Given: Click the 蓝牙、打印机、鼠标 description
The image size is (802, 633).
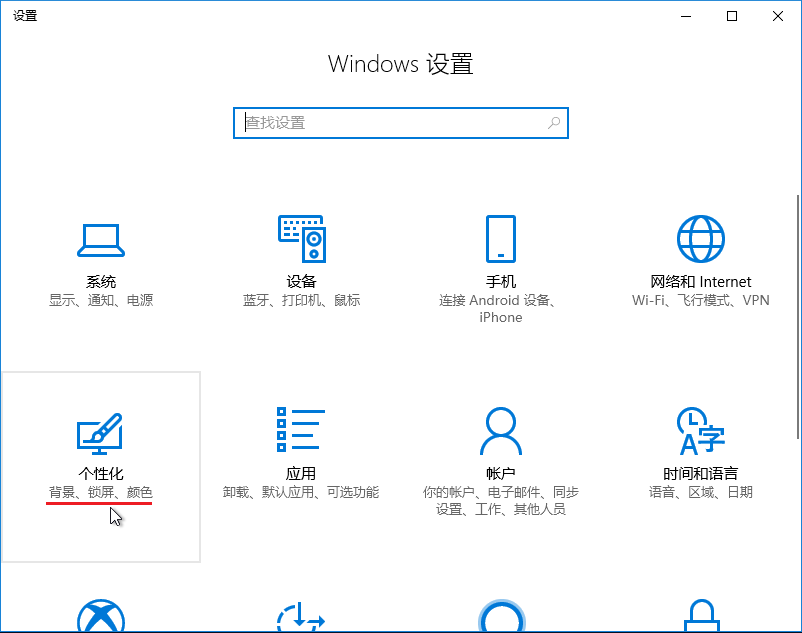Looking at the screenshot, I should pyautogui.click(x=301, y=300).
